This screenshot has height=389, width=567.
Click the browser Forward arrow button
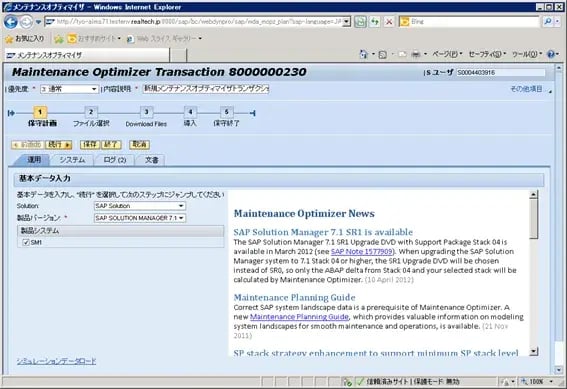[x=26, y=22]
